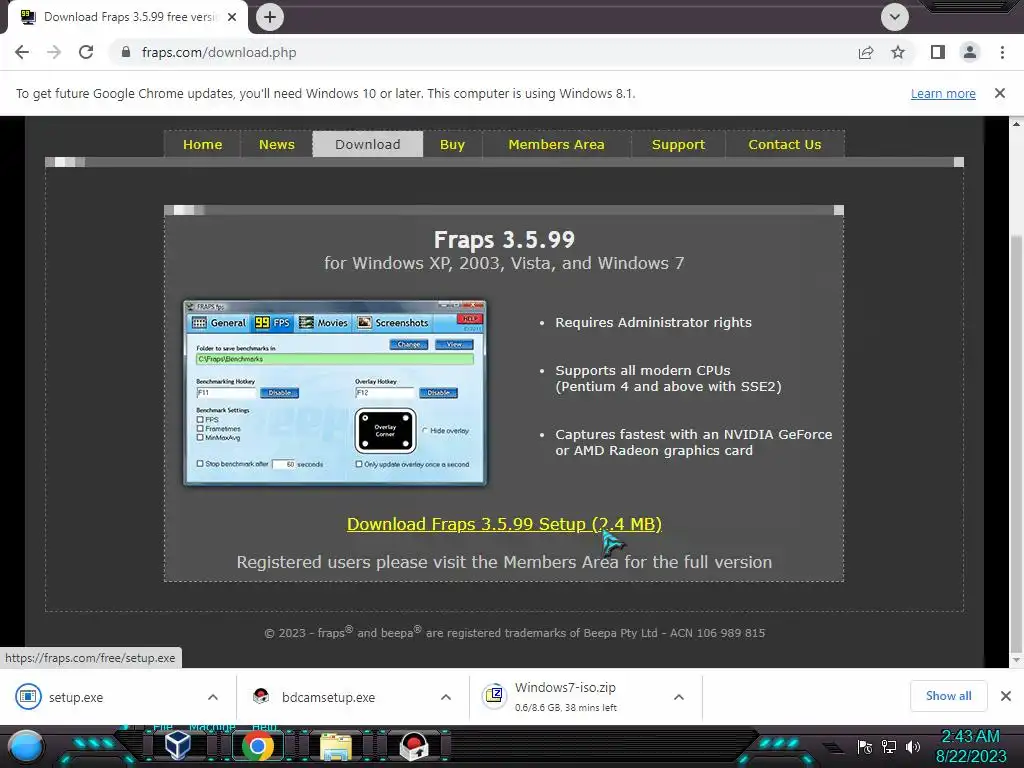This screenshot has height=768, width=1024.
Task: Open Chrome three-dot menu
Action: [x=1002, y=52]
